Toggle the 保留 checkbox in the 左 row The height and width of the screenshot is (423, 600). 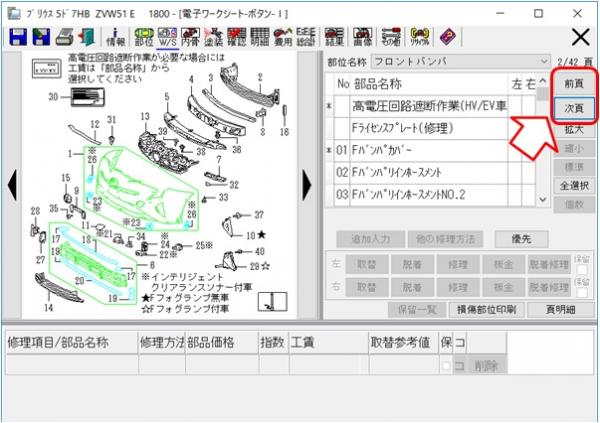(582, 269)
